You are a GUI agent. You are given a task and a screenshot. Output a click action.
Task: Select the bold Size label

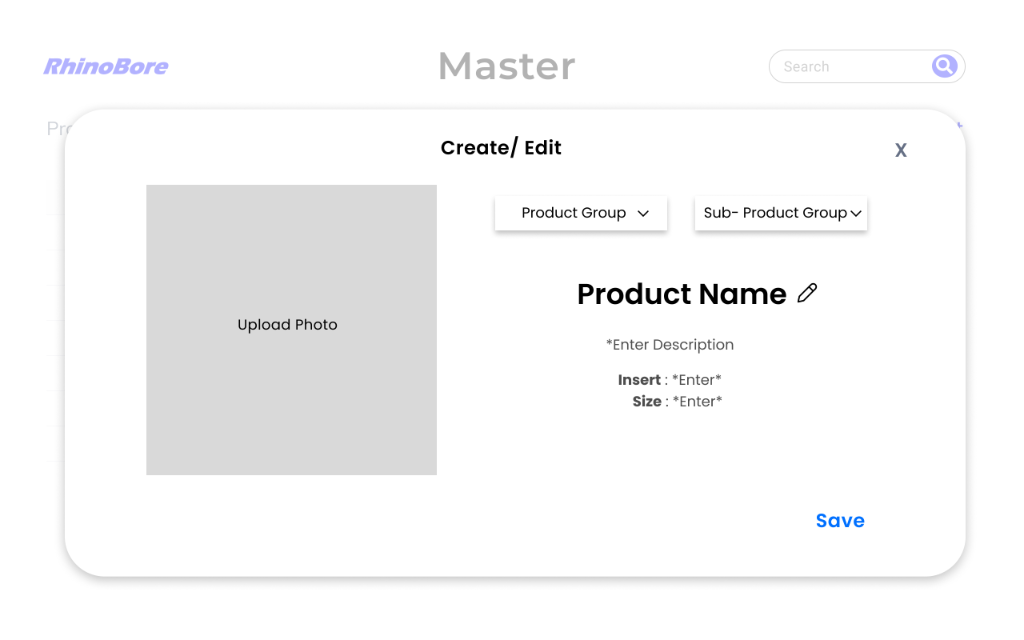647,402
